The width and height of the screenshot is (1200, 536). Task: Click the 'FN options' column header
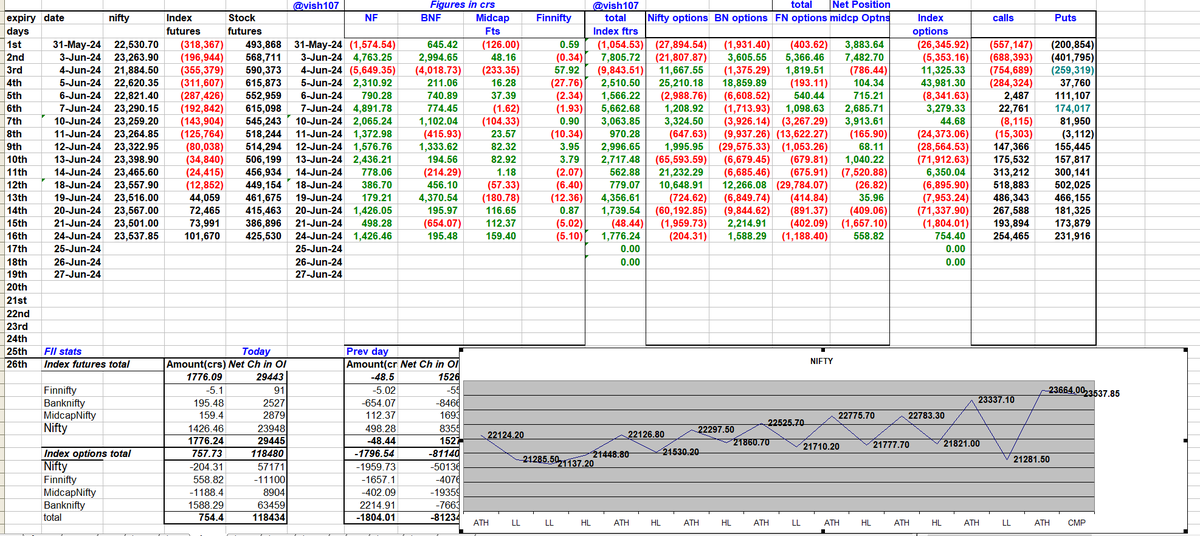tap(801, 18)
